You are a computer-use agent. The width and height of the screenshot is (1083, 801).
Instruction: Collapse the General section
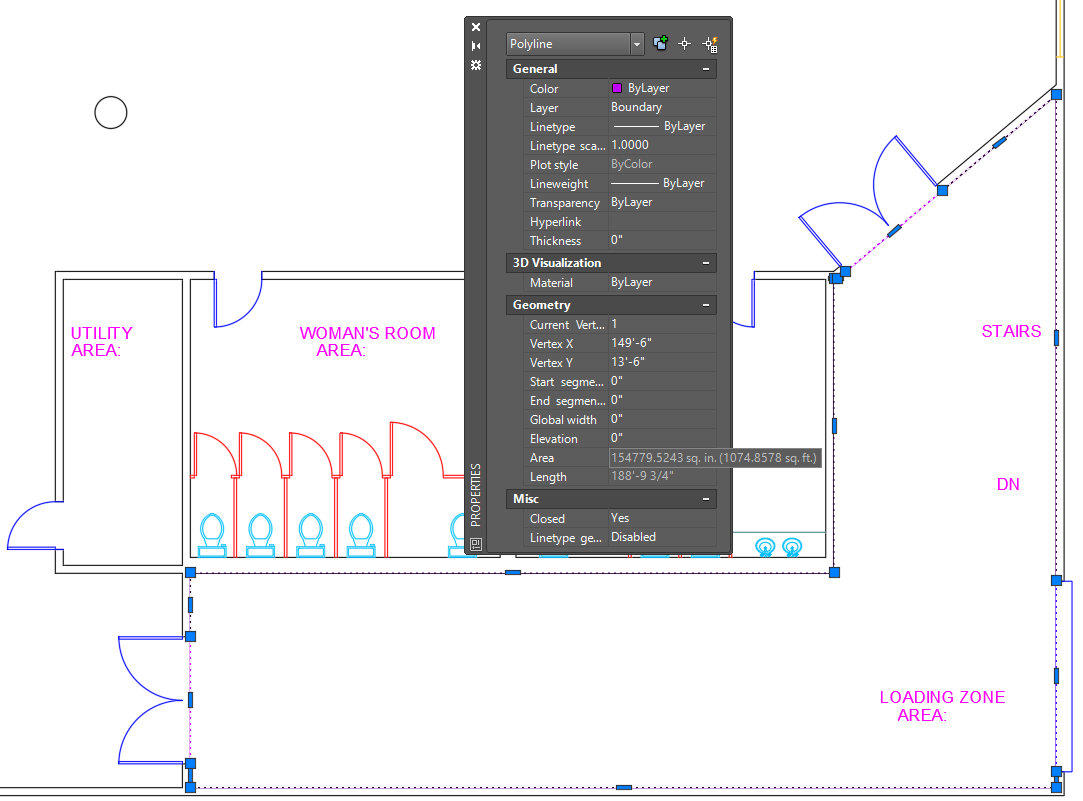[x=706, y=69]
